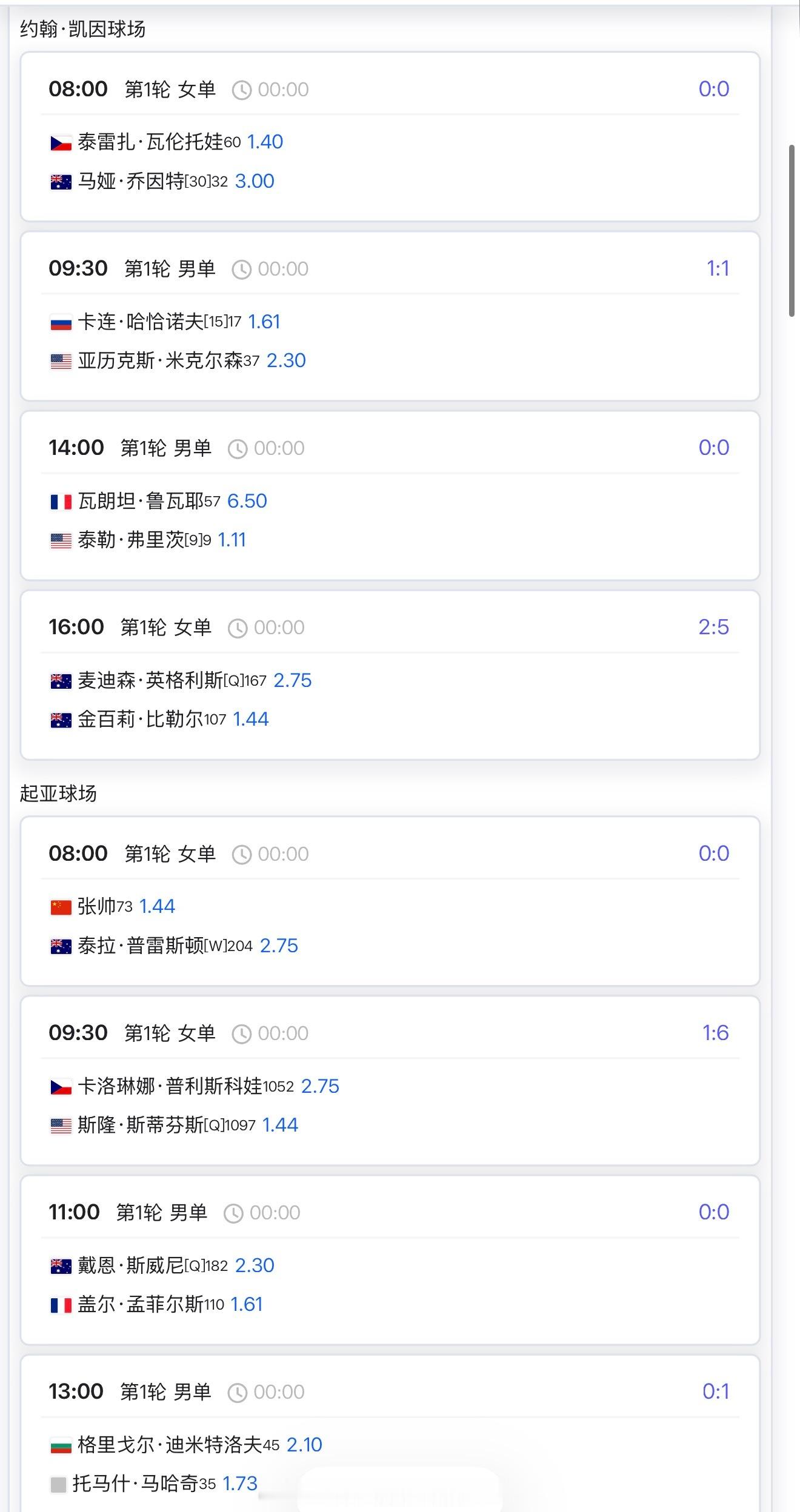Click US flag beside 斯隆·斯蒂芬斯

tap(61, 1126)
